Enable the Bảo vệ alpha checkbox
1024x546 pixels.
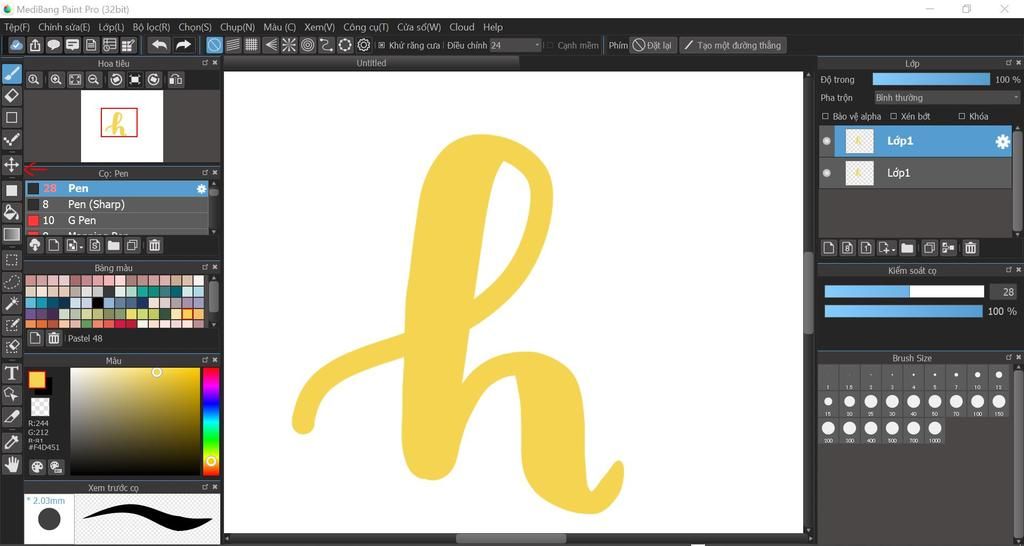825,116
